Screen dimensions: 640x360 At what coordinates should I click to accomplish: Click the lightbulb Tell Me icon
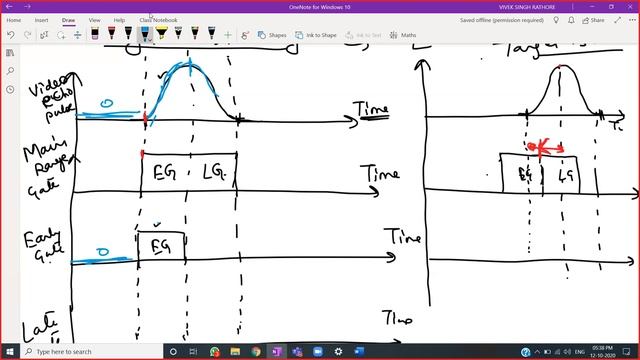point(556,20)
